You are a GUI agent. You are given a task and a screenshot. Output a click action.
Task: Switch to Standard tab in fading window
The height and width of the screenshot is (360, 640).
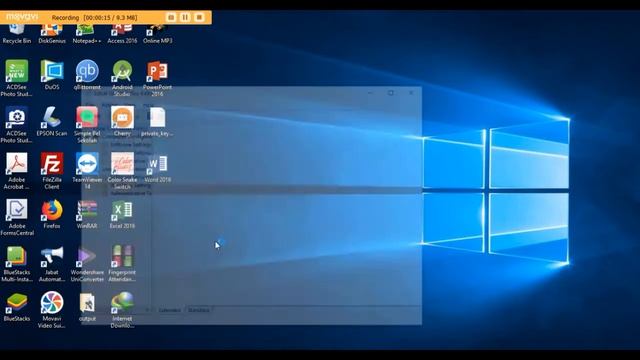coord(199,310)
